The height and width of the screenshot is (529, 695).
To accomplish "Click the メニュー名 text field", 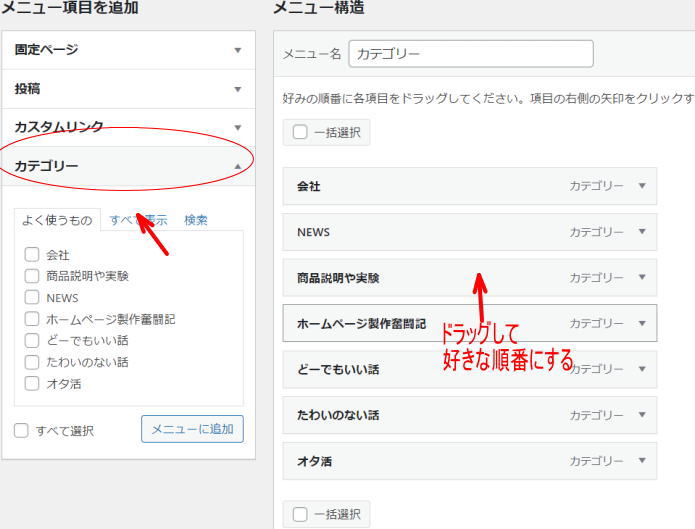I will pos(470,54).
